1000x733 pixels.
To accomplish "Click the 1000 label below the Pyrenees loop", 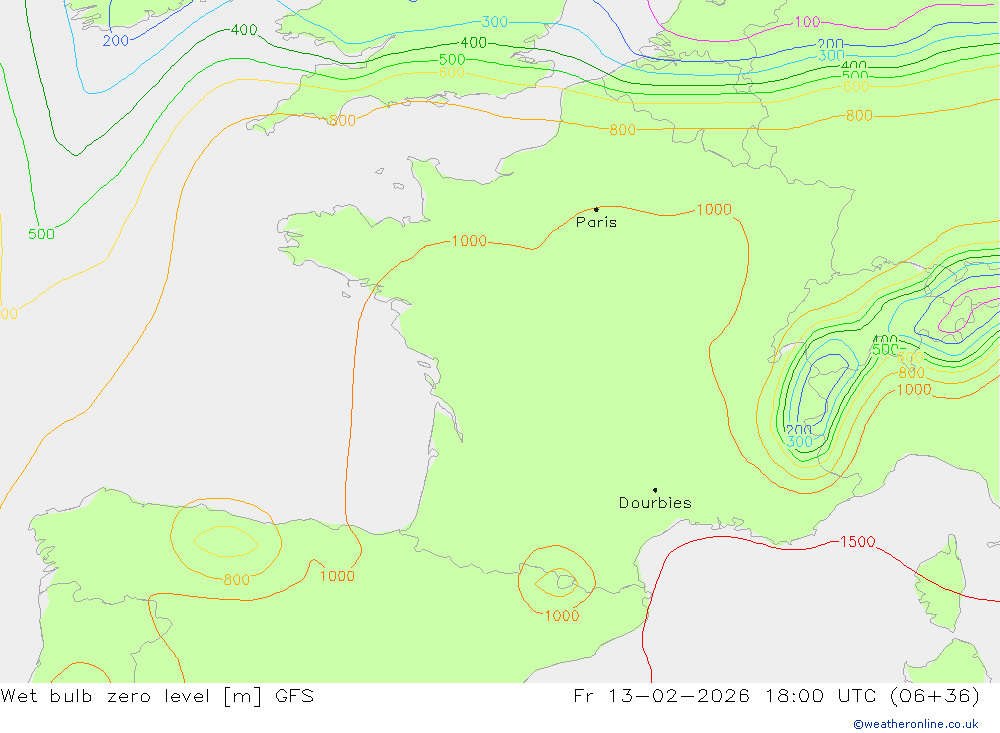I will [x=561, y=616].
